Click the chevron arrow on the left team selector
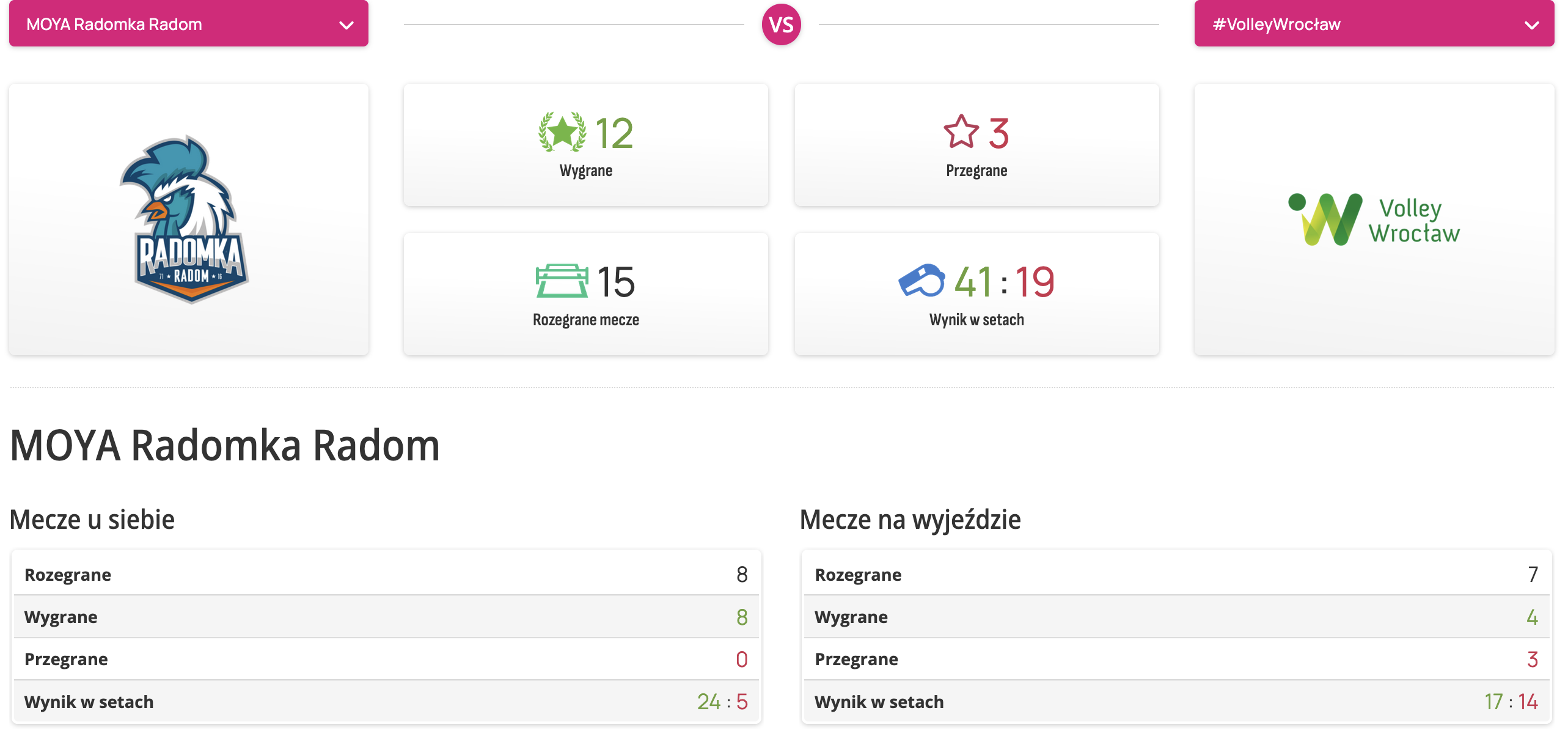Screen dimensions: 1568x741 [x=346, y=25]
